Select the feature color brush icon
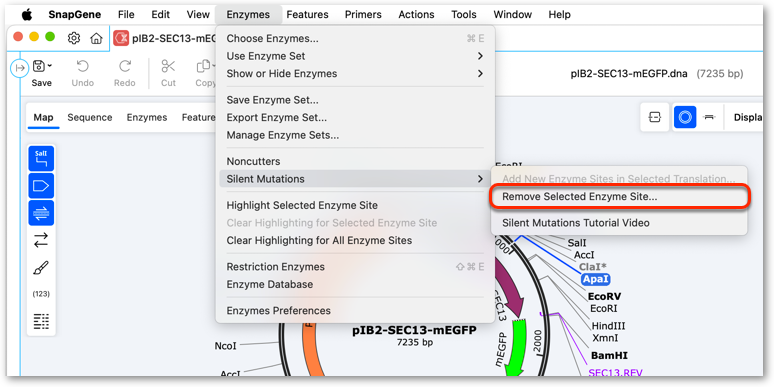This screenshot has width=774, height=387. pos(41,268)
